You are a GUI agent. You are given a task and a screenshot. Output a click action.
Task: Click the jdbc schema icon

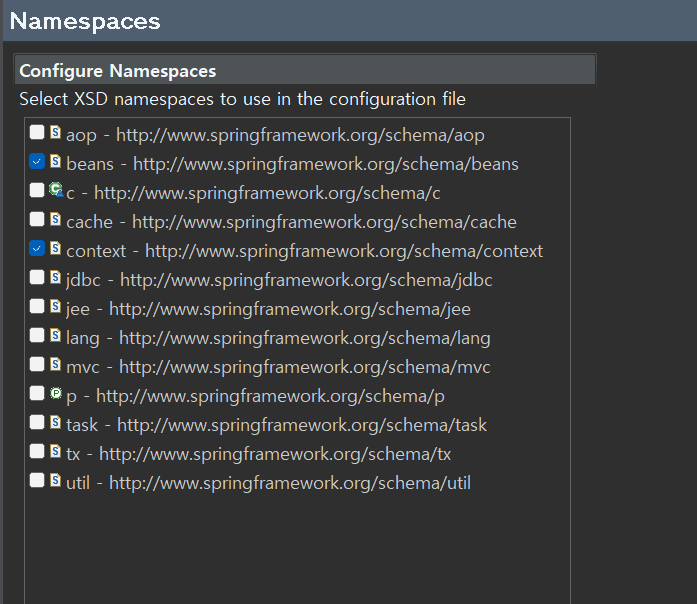coord(56,277)
